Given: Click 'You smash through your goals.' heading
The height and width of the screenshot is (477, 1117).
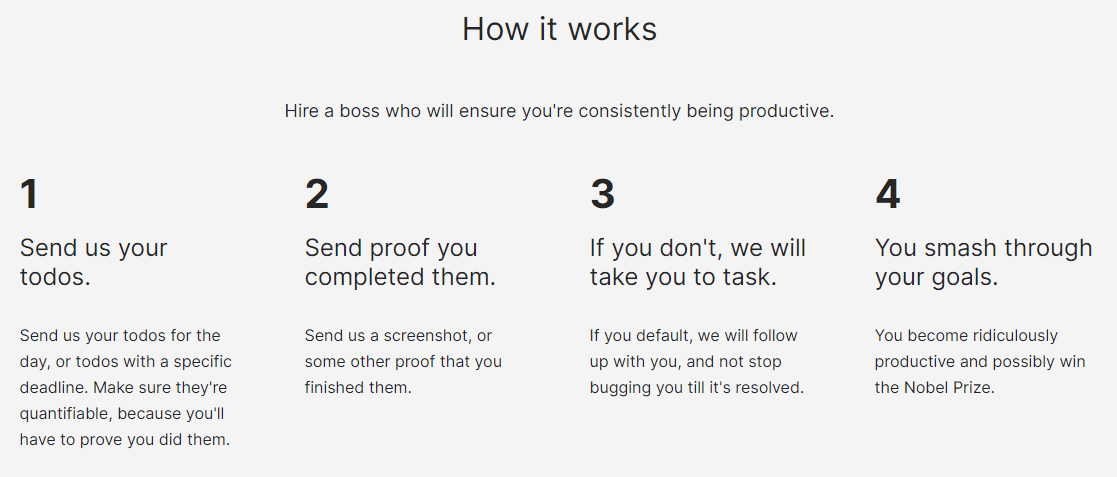Looking at the screenshot, I should click(983, 263).
